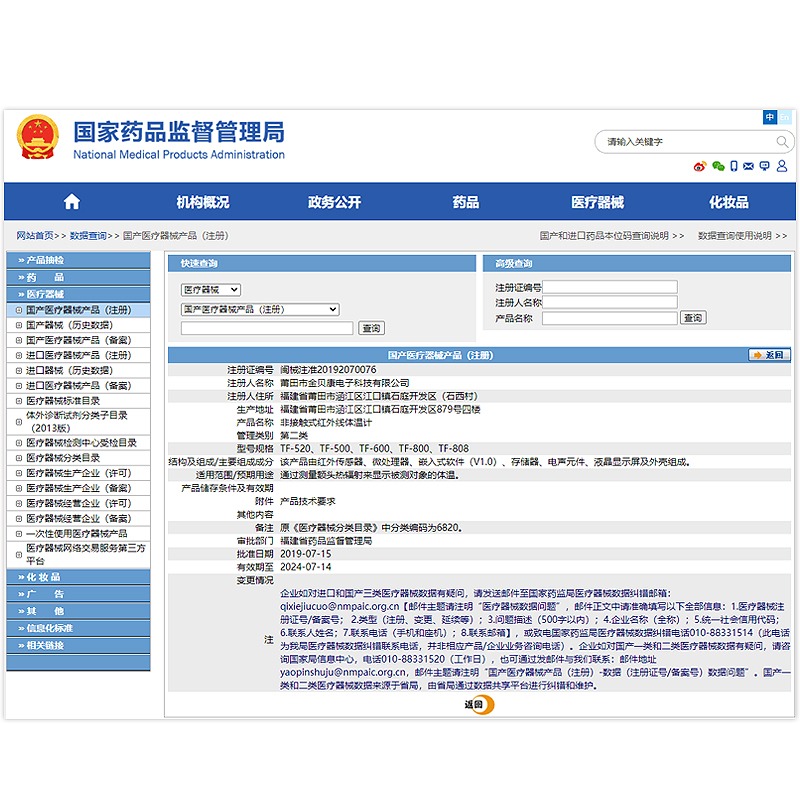Follow the 数据查询 breadcrumb link
Screen dimensions: 800x800
click(88, 235)
